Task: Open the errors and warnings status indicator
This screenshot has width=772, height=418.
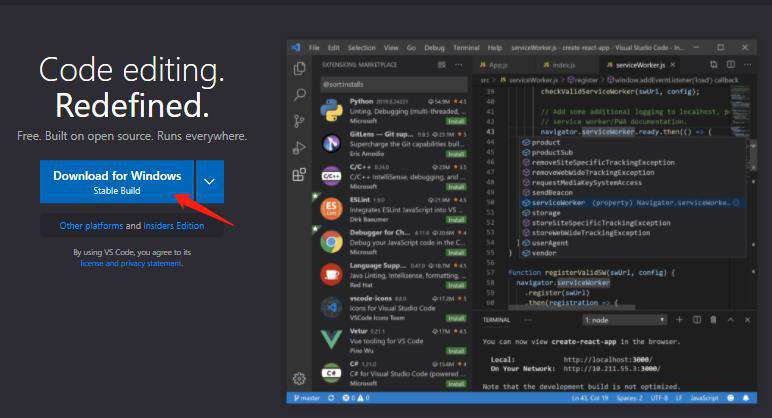Action: coord(355,398)
